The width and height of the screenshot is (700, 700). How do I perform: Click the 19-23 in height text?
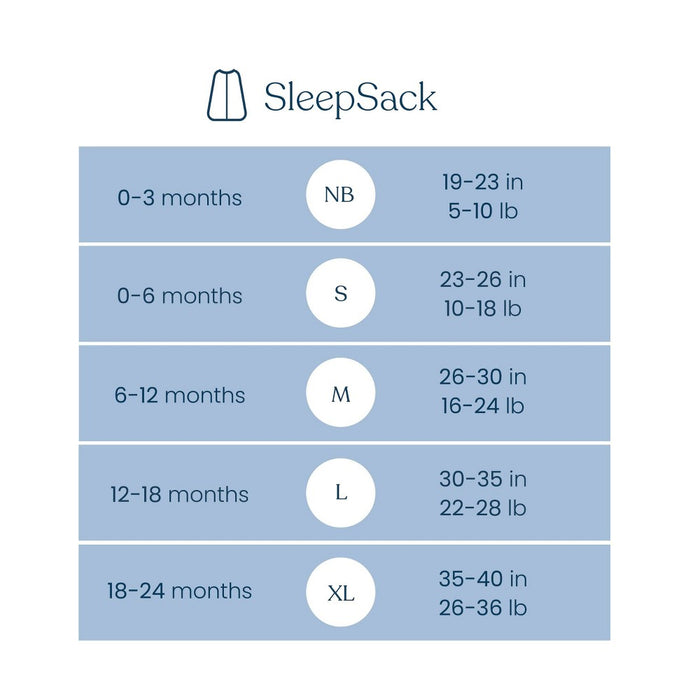click(483, 183)
